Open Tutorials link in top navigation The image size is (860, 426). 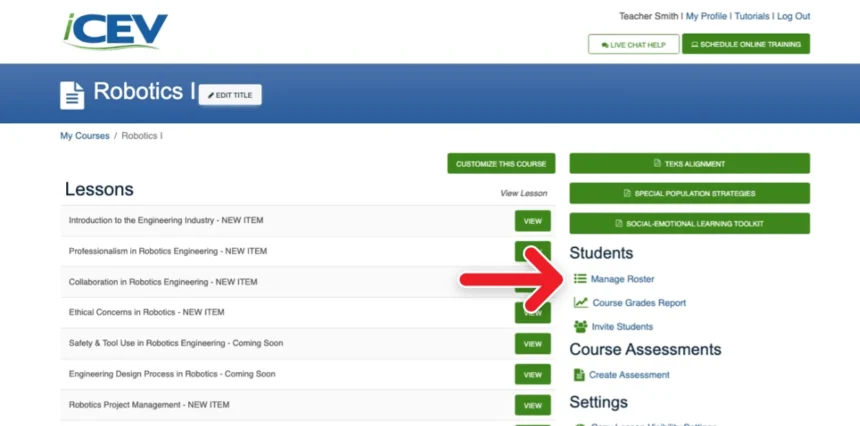pyautogui.click(x=752, y=17)
